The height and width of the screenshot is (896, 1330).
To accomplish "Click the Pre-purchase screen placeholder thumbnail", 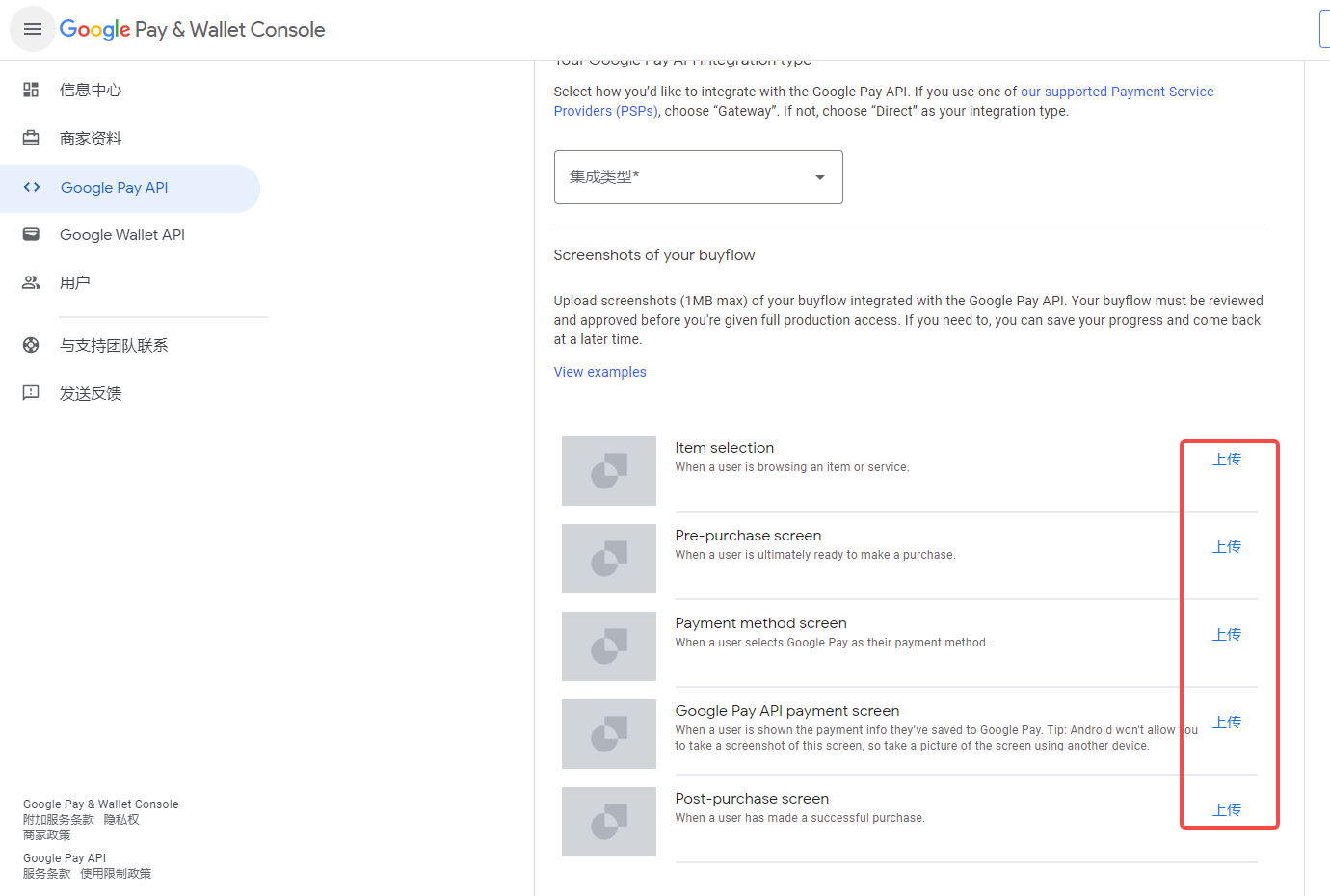I will (x=609, y=559).
